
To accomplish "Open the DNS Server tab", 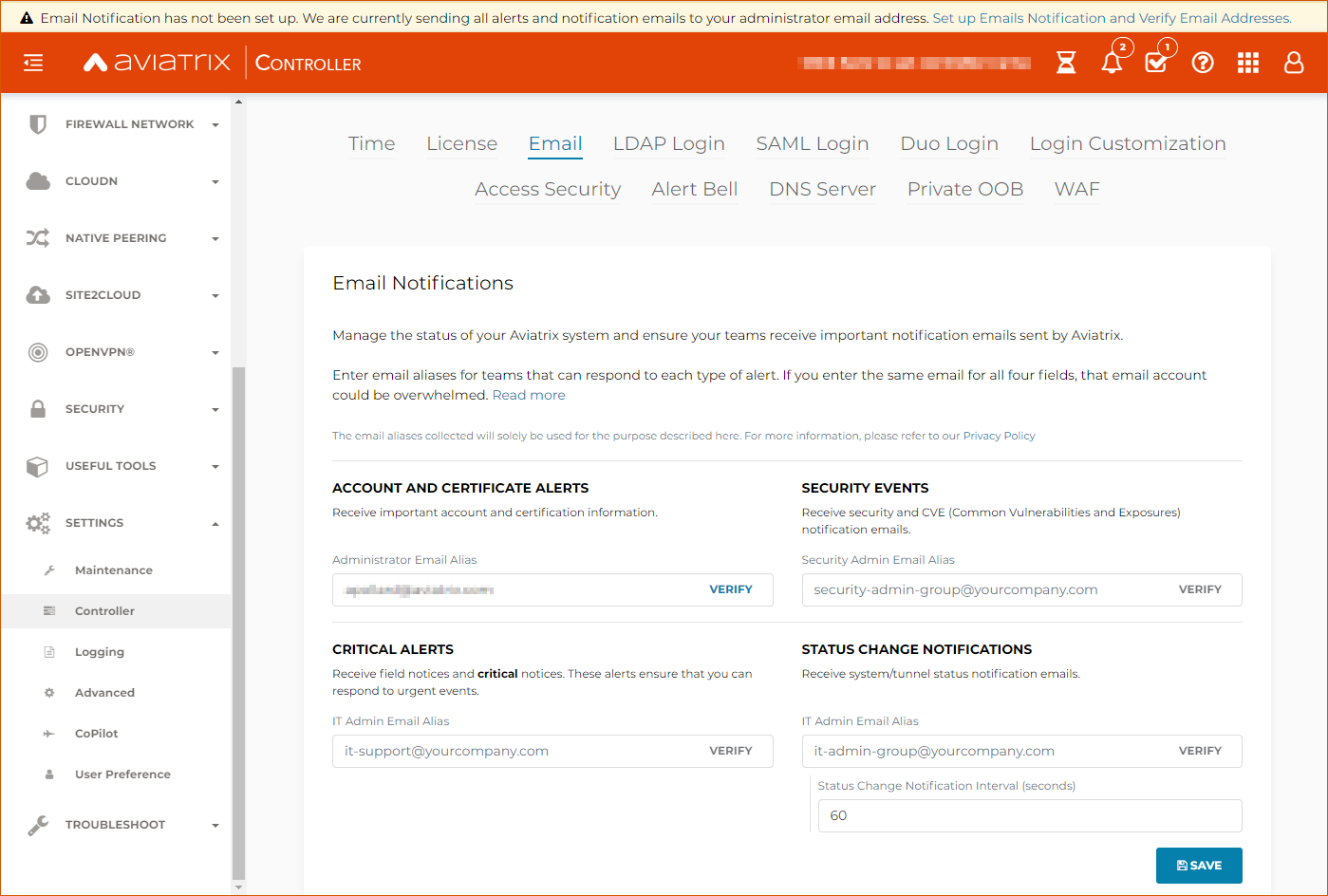I will click(x=822, y=189).
